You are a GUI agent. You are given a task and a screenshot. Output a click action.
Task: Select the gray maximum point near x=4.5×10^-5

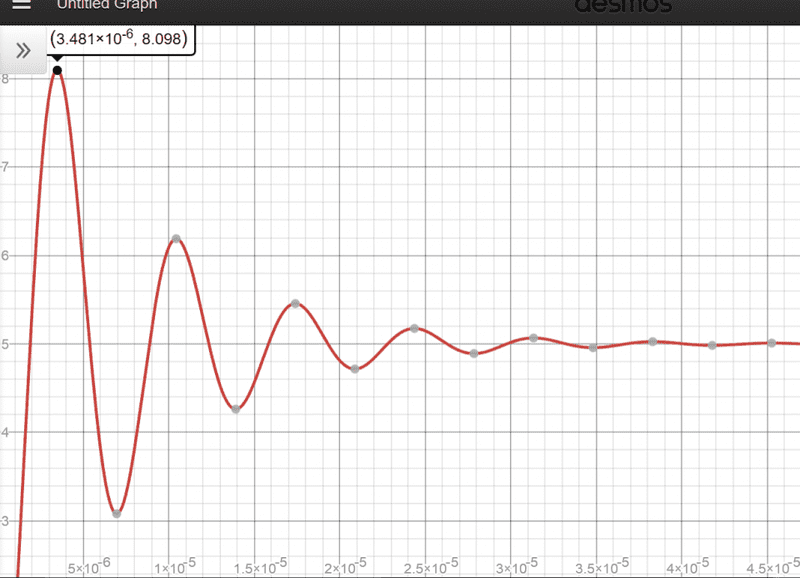[772, 342]
